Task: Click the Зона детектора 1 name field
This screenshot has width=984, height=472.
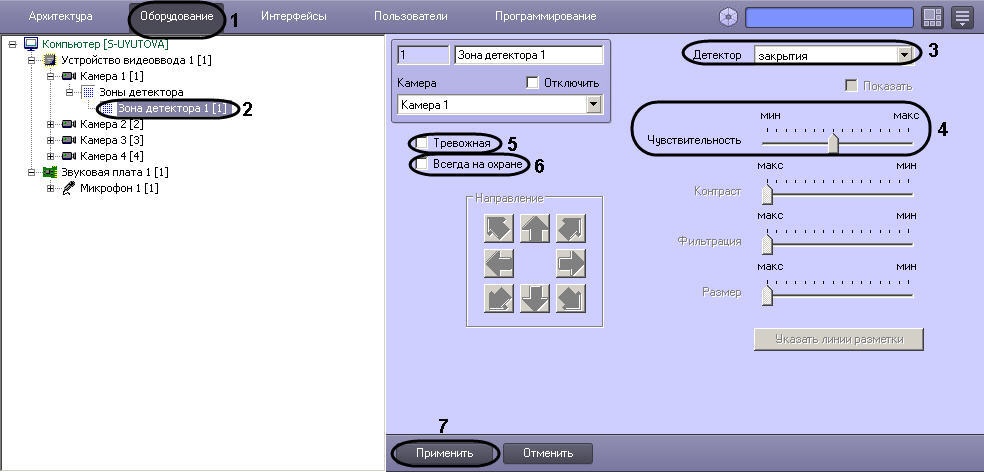Action: pyautogui.click(x=528, y=56)
